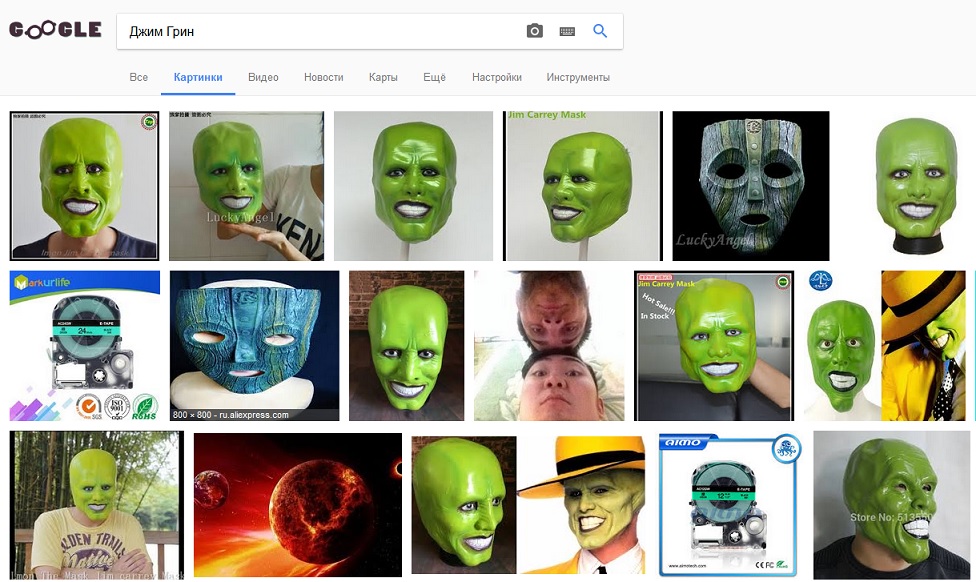The image size is (976, 582).
Task: Open Store No mask profile thumbnail
Action: (x=891, y=505)
